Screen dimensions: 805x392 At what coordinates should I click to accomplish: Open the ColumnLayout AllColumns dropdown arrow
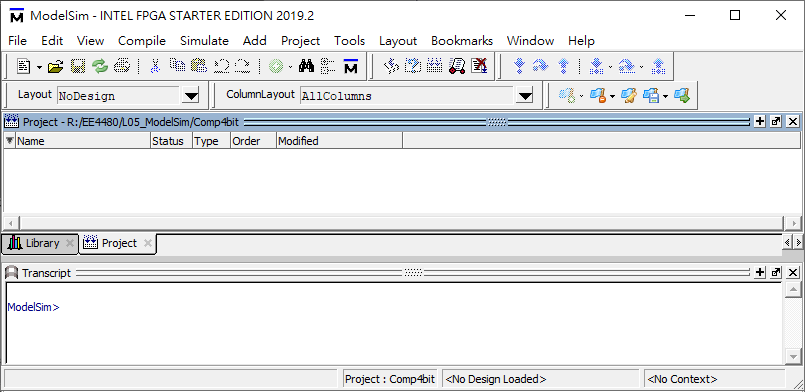[x=525, y=95]
